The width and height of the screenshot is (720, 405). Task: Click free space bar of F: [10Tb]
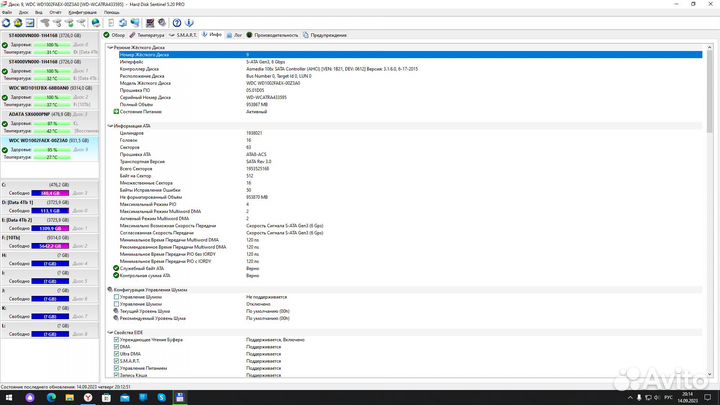[50, 246]
